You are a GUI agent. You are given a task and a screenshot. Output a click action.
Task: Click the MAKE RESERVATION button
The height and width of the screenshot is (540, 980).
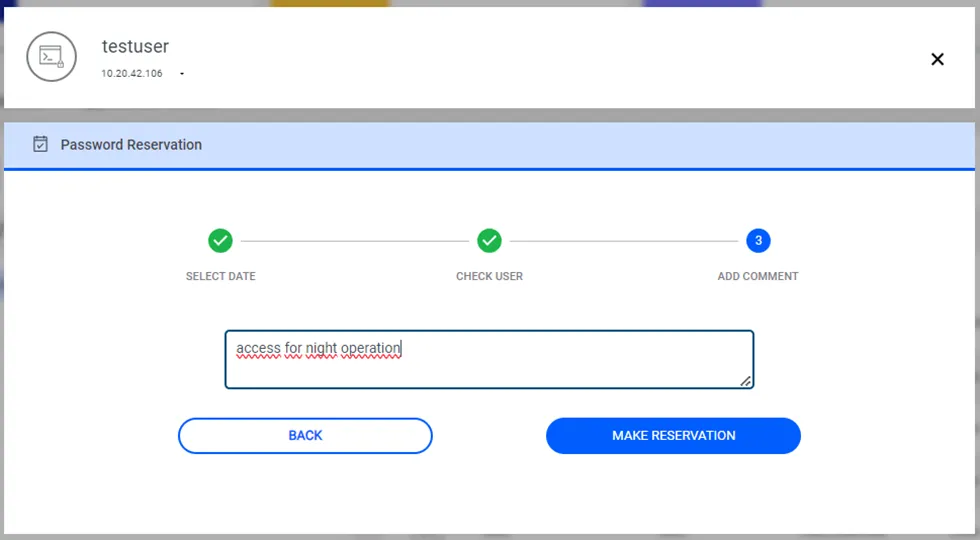[x=673, y=436]
